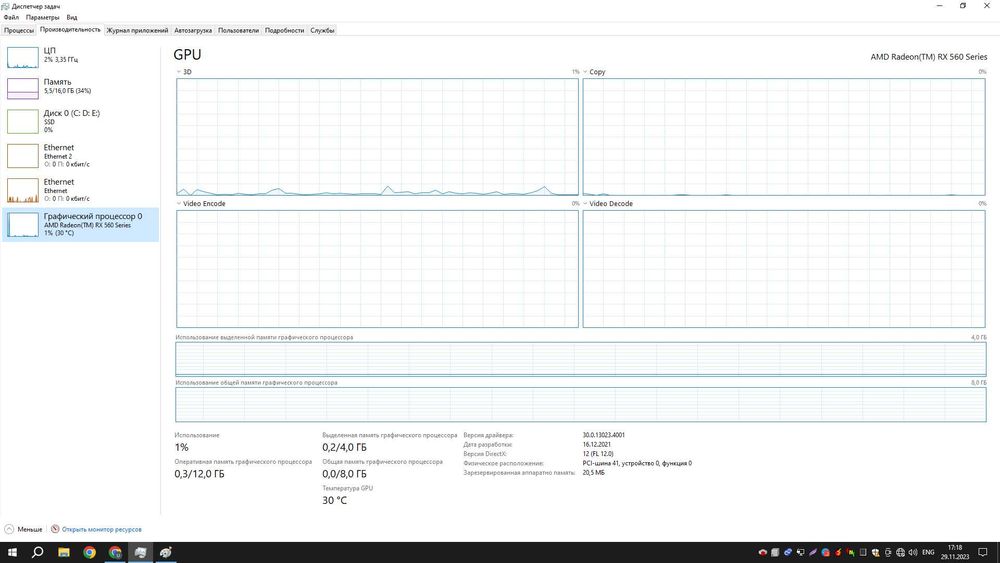Click the Video Encode usage graph
The width and height of the screenshot is (1000, 563).
coord(378,269)
